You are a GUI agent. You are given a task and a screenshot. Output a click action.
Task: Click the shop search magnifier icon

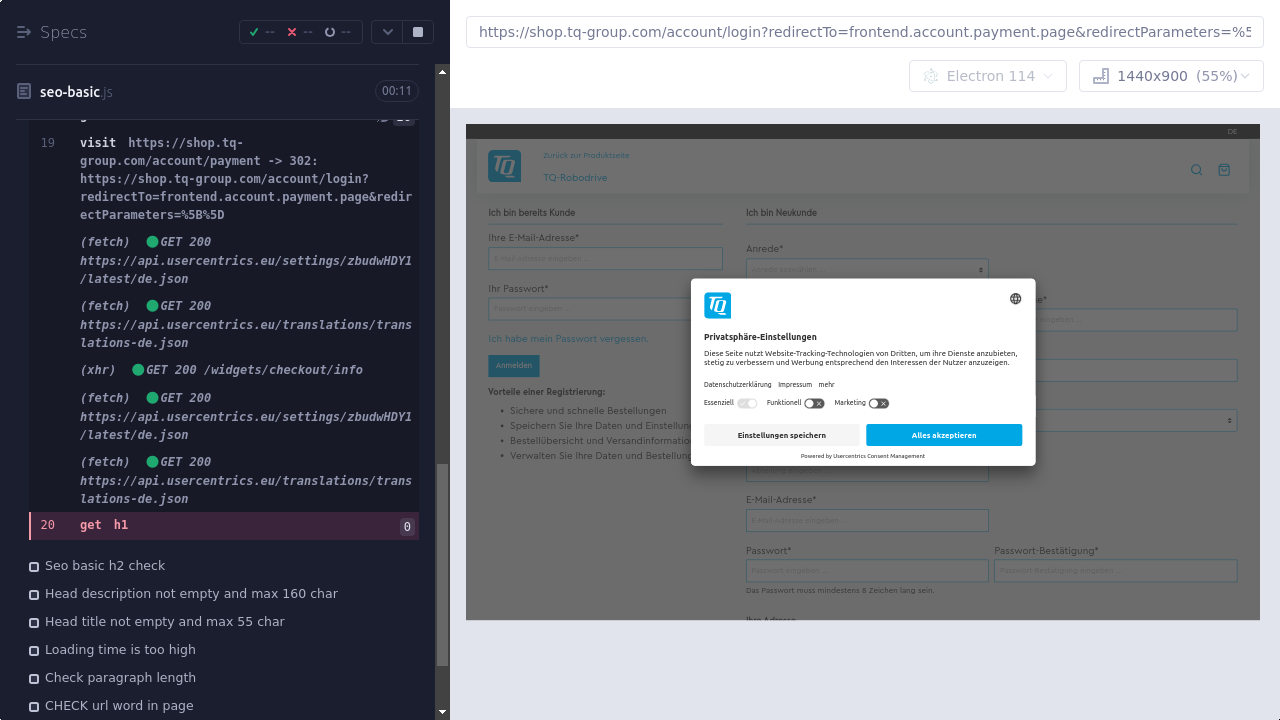coord(1196,170)
